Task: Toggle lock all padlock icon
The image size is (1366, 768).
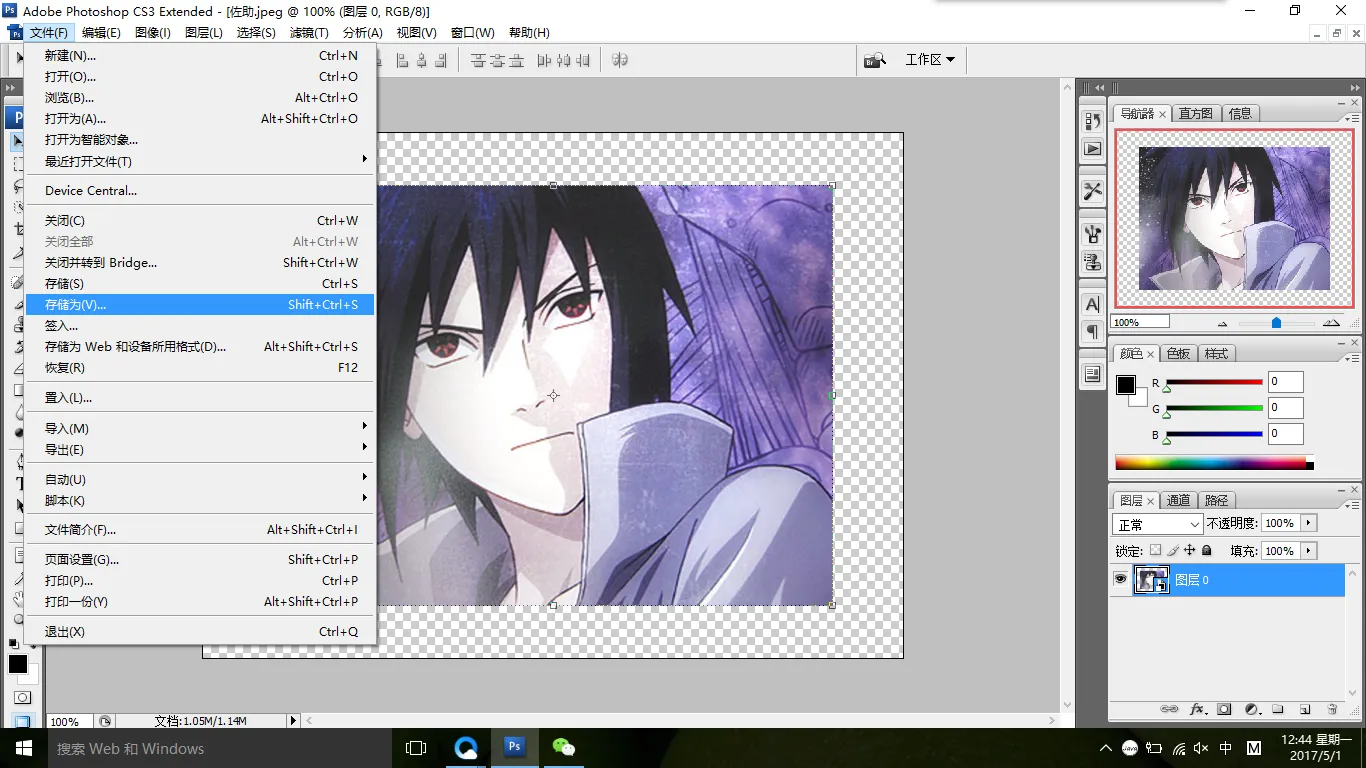Action: click(x=1207, y=551)
